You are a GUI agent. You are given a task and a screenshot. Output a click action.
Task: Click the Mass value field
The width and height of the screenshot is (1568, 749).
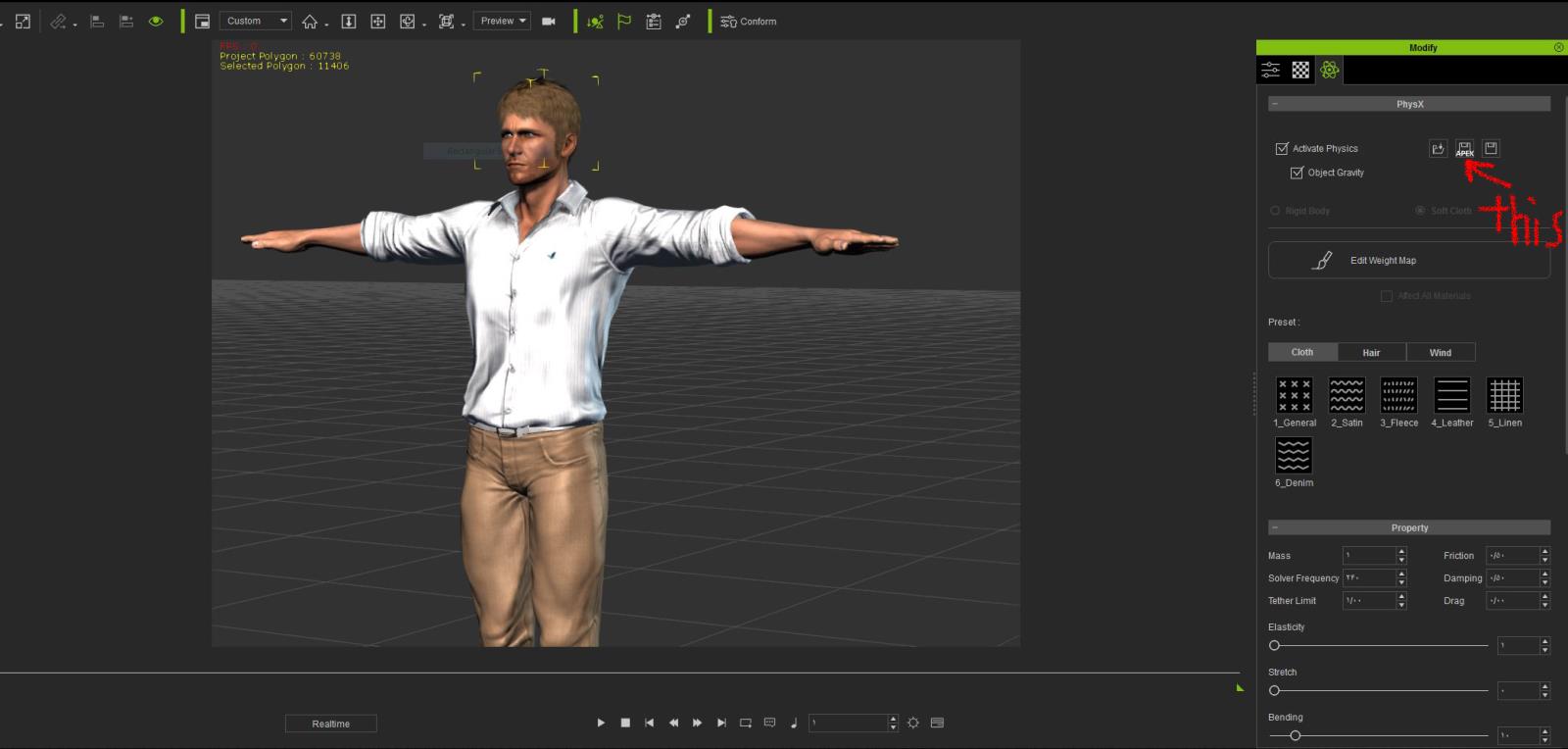point(1369,555)
